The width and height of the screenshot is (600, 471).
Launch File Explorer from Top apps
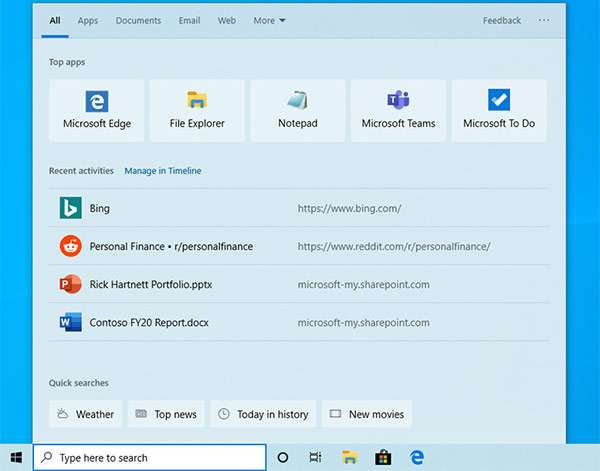197,110
